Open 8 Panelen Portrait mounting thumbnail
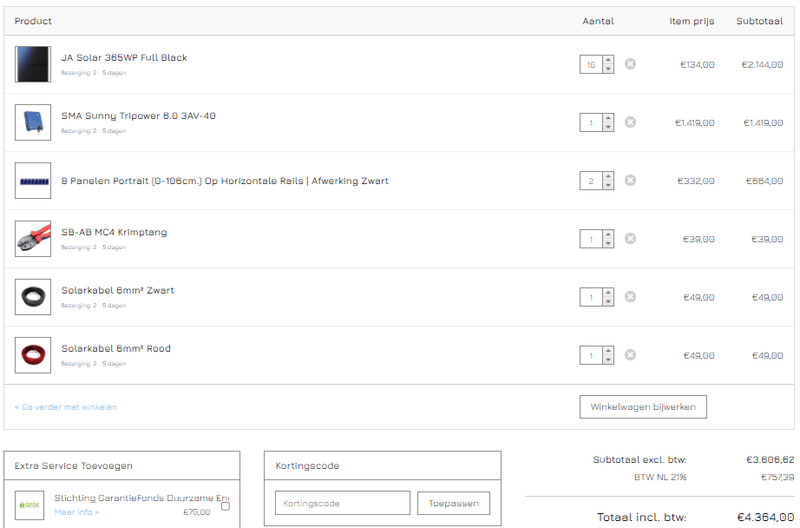The height and width of the screenshot is (528, 800). point(33,181)
